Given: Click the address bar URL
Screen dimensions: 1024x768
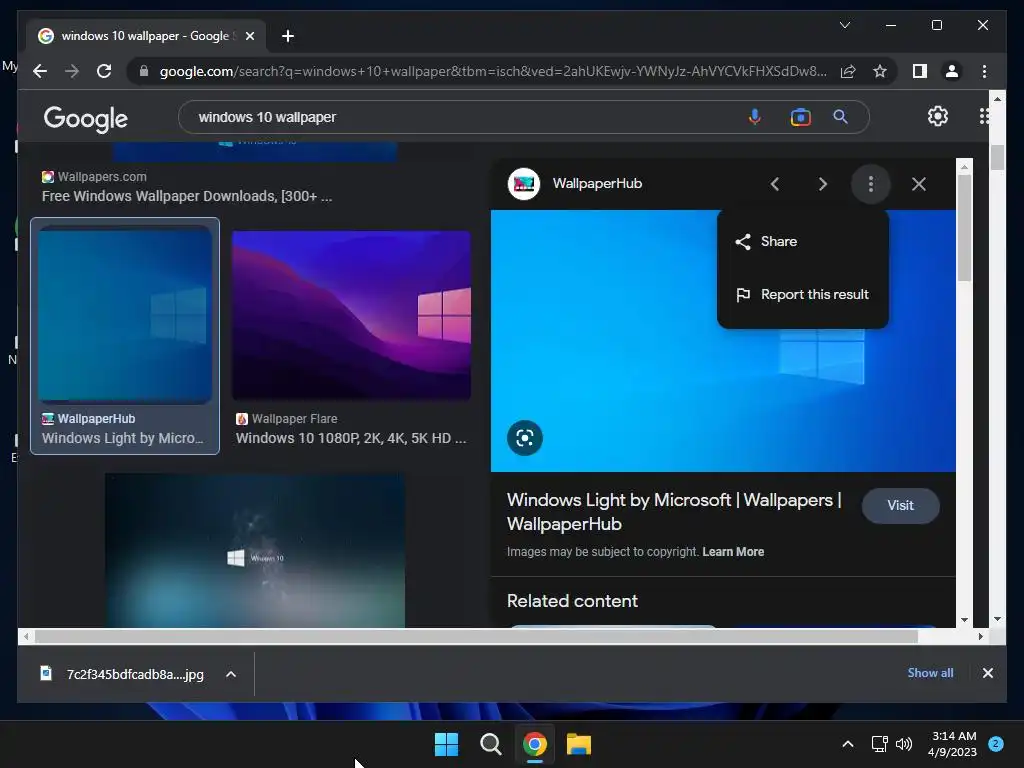Looking at the screenshot, I should (493, 71).
